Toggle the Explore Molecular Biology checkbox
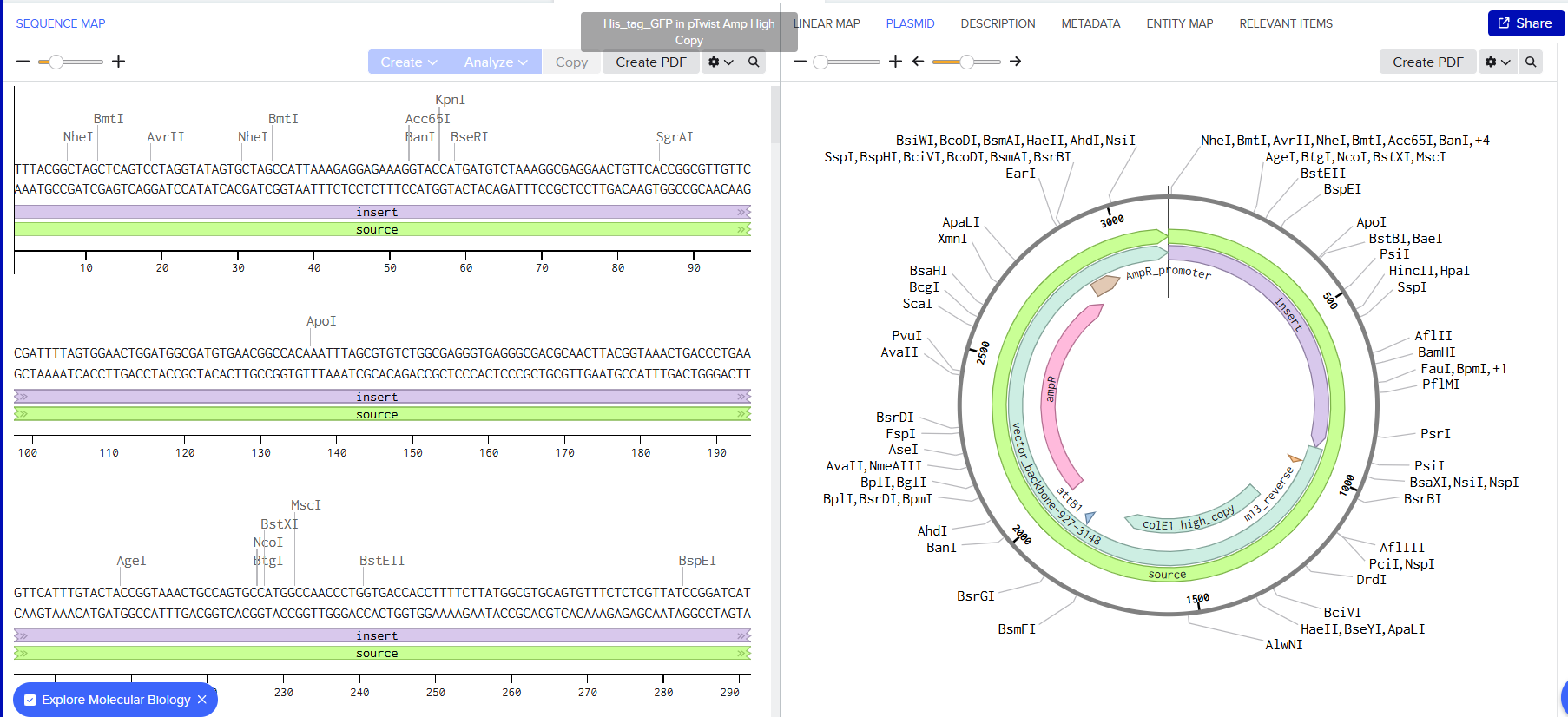Viewport: 1568px width, 717px height. click(x=30, y=700)
